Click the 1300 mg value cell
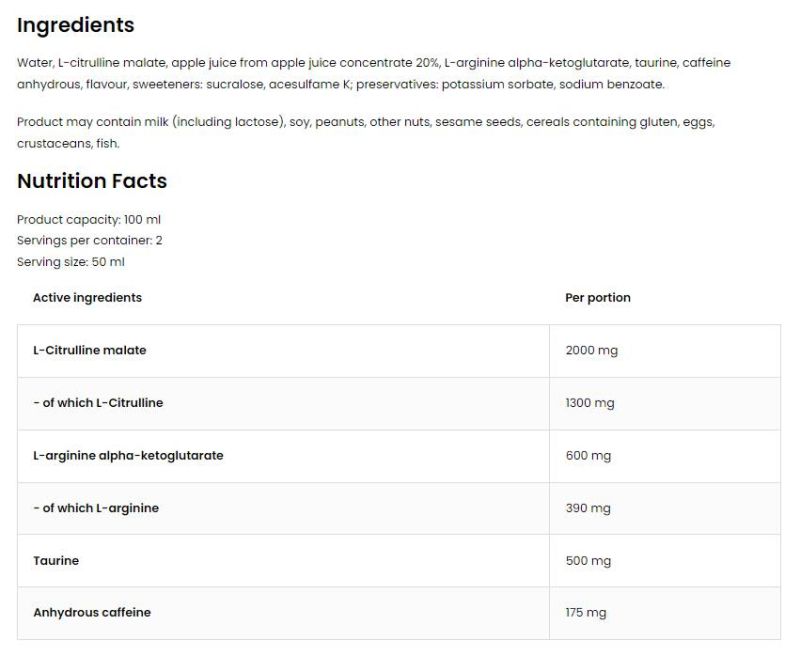The height and width of the screenshot is (656, 800). click(590, 403)
